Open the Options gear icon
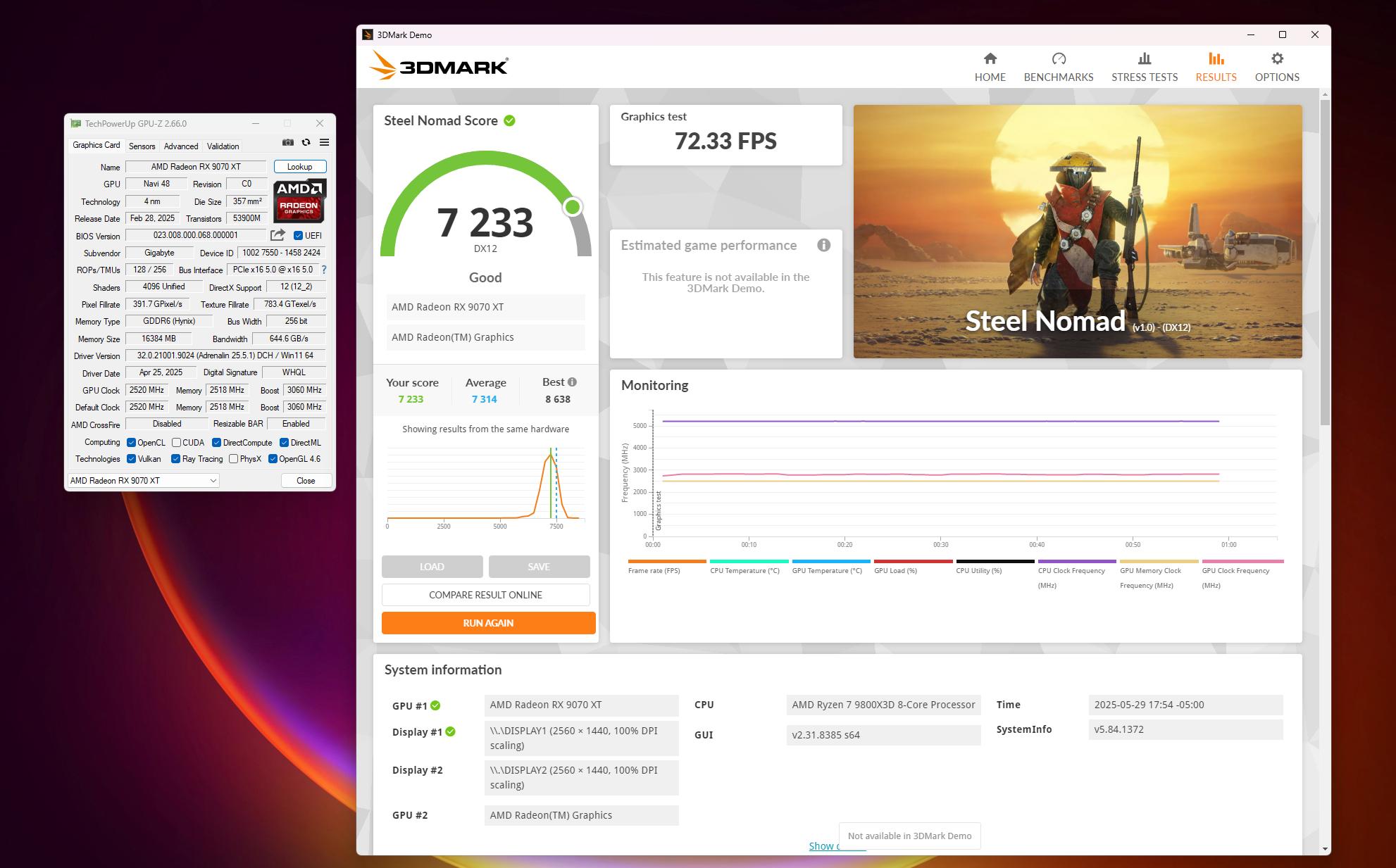 (x=1277, y=58)
